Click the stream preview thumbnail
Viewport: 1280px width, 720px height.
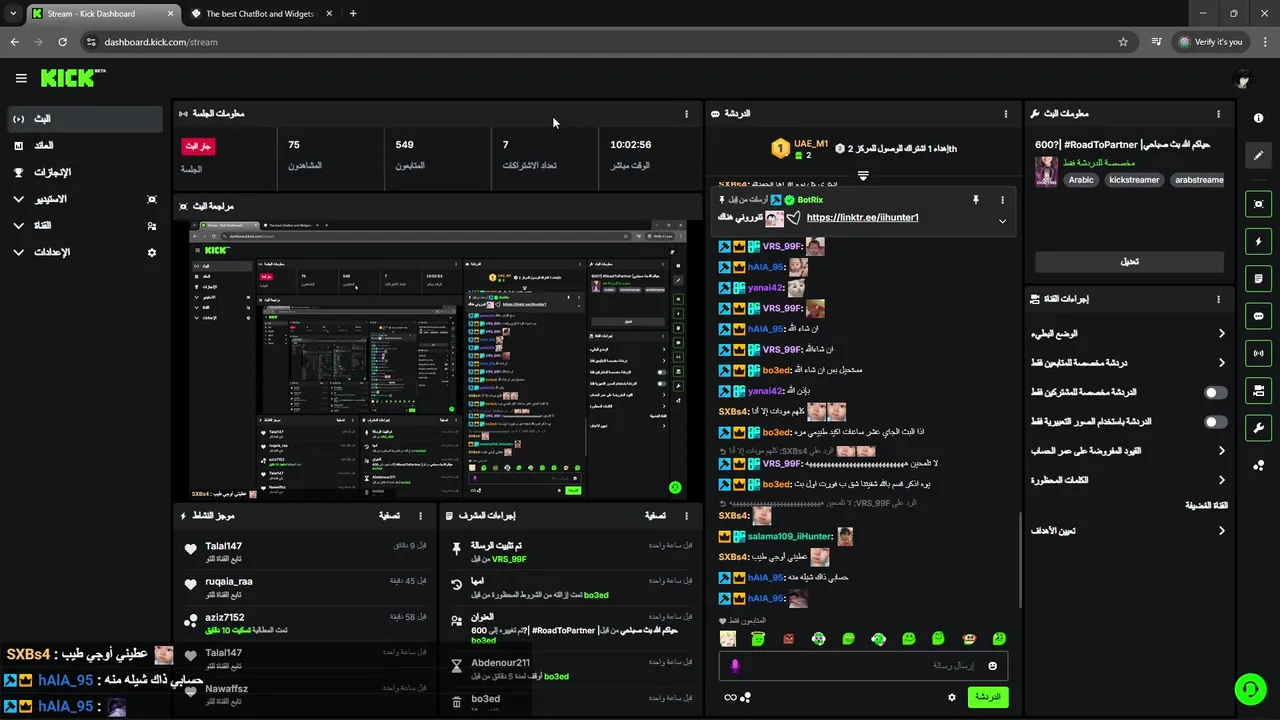point(438,360)
